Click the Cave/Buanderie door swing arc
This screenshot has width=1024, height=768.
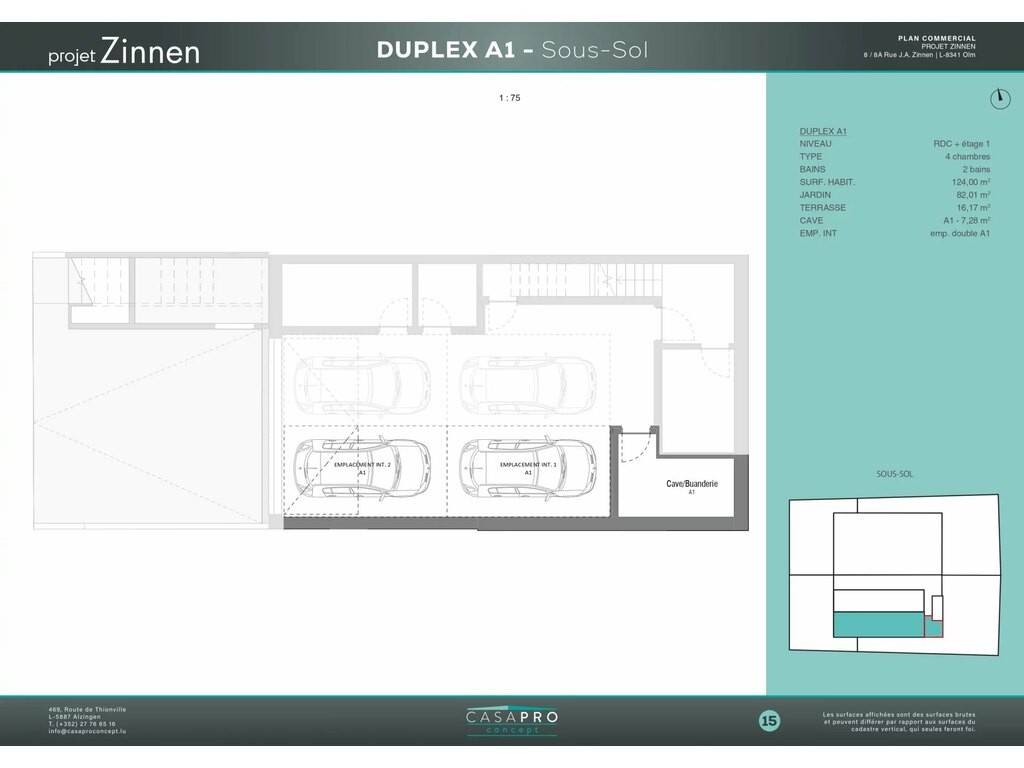634,446
